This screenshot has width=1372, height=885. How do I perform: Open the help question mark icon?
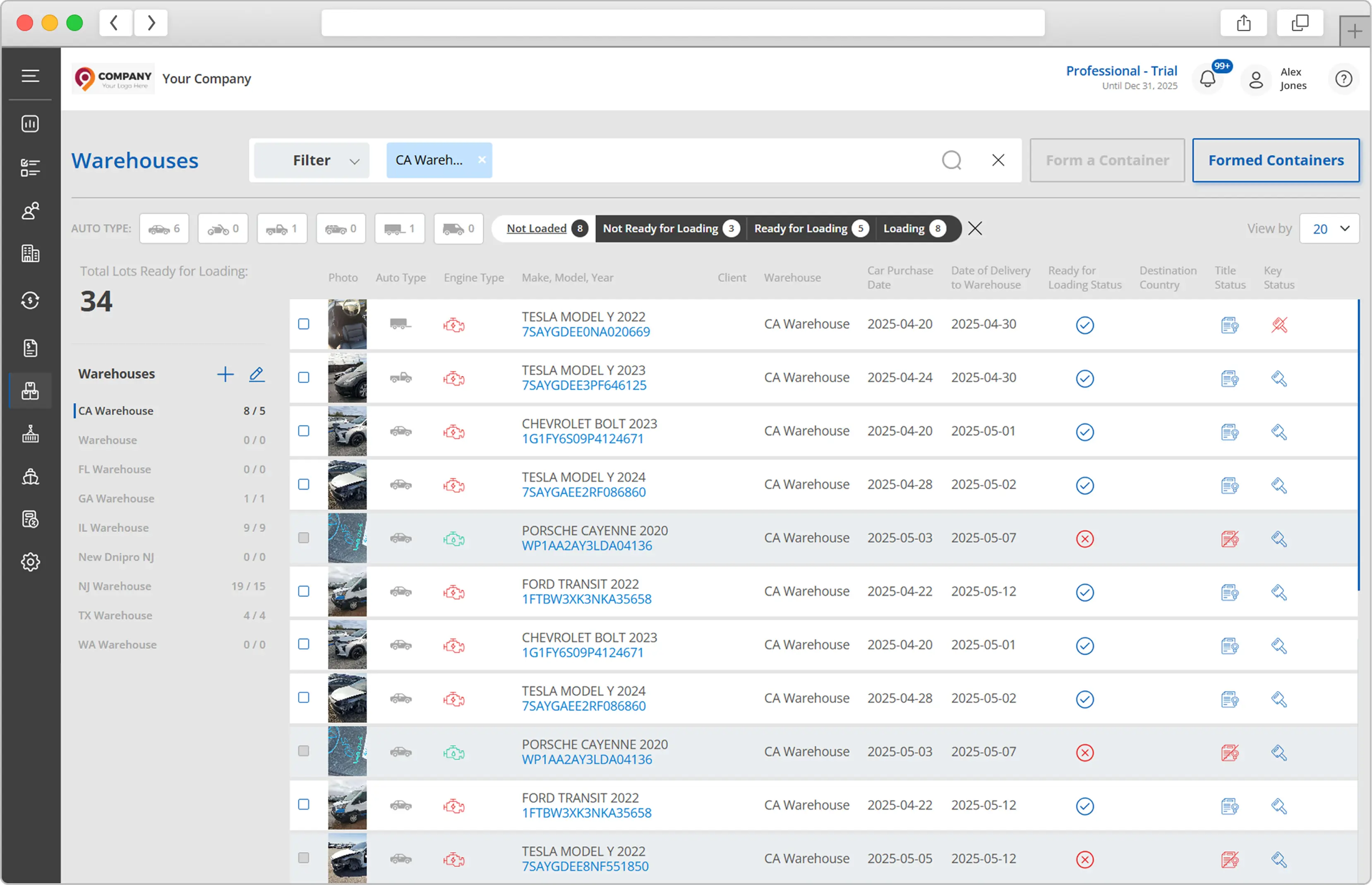(1344, 79)
